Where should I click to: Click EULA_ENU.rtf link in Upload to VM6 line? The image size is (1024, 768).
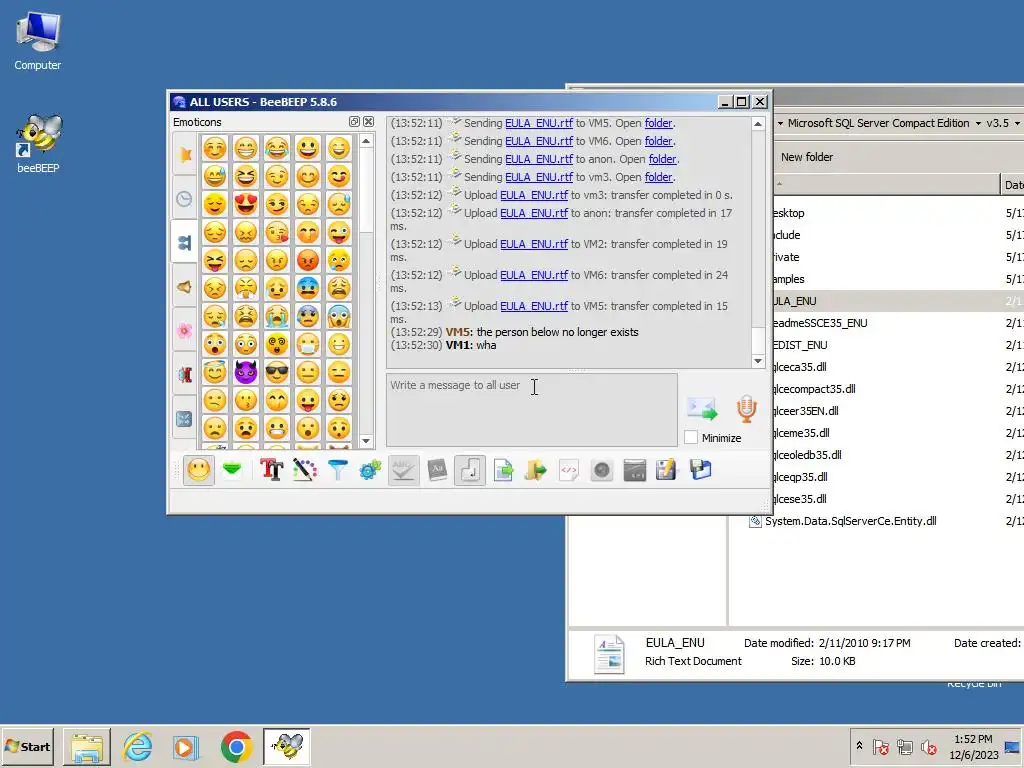pyautogui.click(x=534, y=275)
